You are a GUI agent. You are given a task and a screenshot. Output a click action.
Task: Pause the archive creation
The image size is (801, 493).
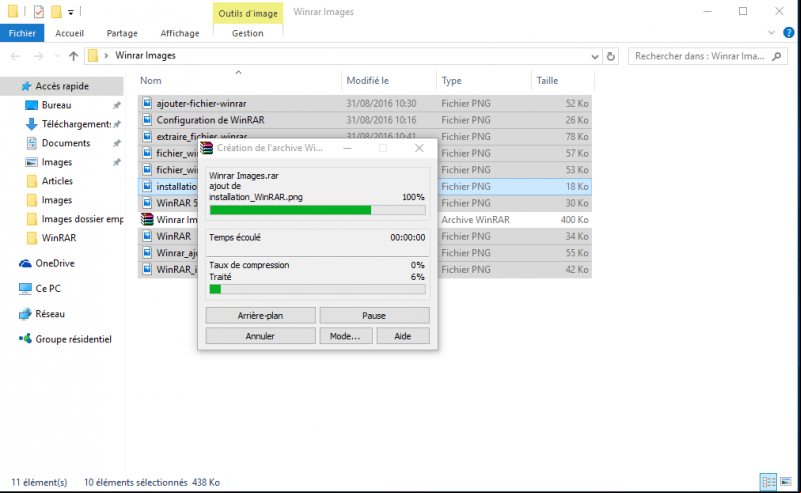point(374,315)
